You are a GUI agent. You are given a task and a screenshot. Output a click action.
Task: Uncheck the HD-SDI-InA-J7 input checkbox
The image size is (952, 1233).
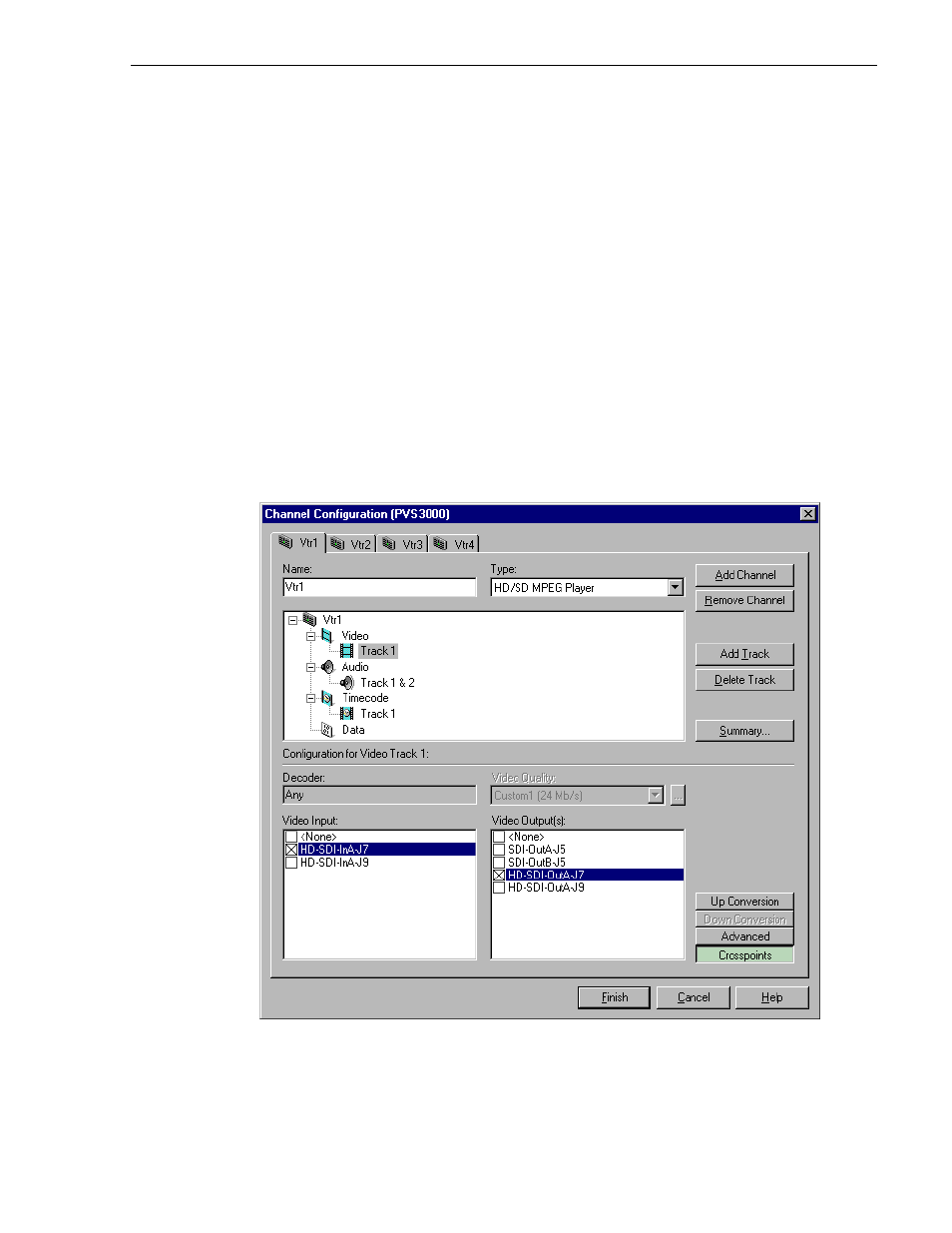point(291,850)
